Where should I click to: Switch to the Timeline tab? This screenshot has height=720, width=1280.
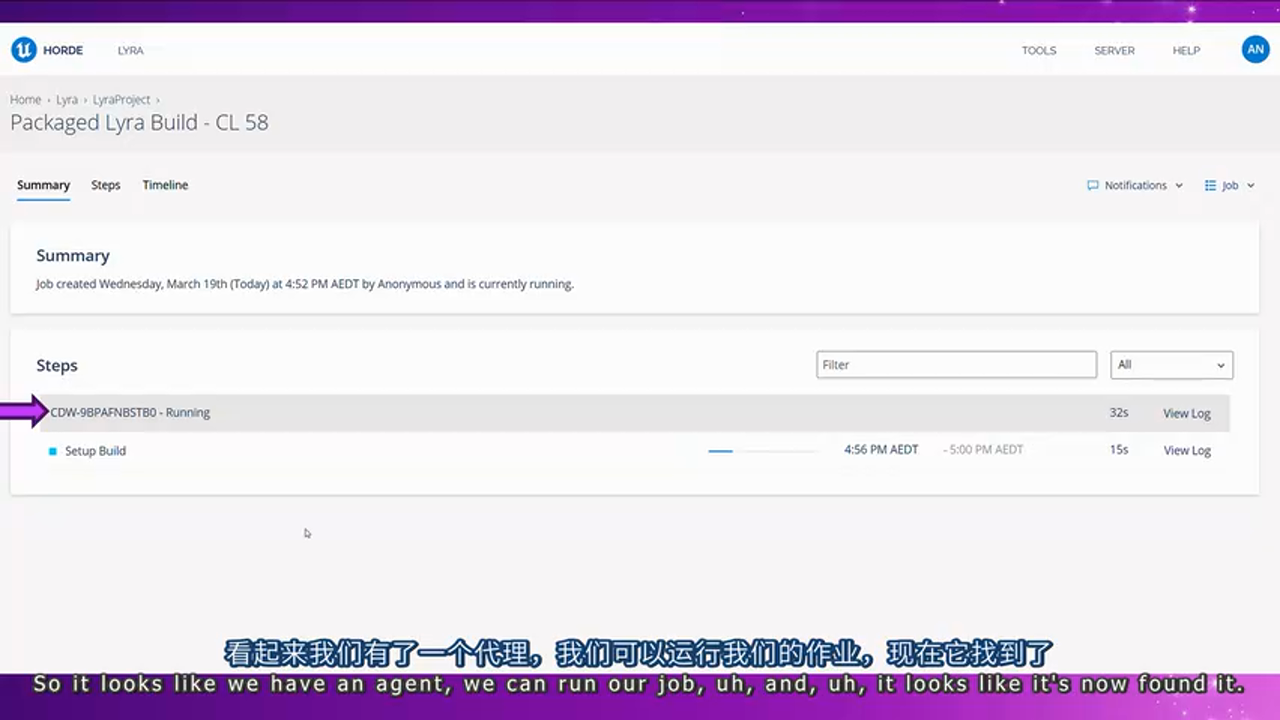(x=165, y=185)
